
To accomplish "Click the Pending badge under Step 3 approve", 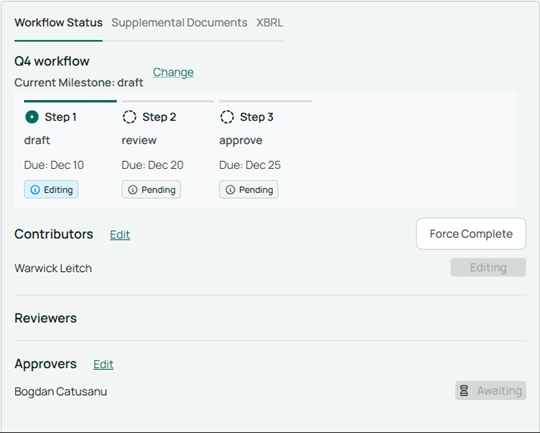I will pos(249,189).
